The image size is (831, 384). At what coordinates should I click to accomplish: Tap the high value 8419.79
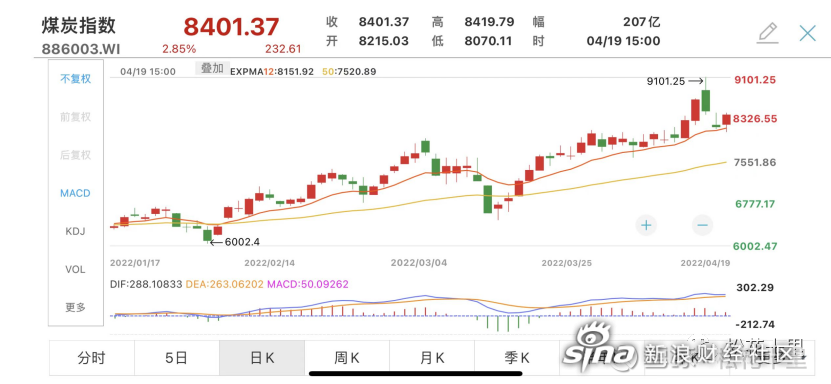coord(489,22)
